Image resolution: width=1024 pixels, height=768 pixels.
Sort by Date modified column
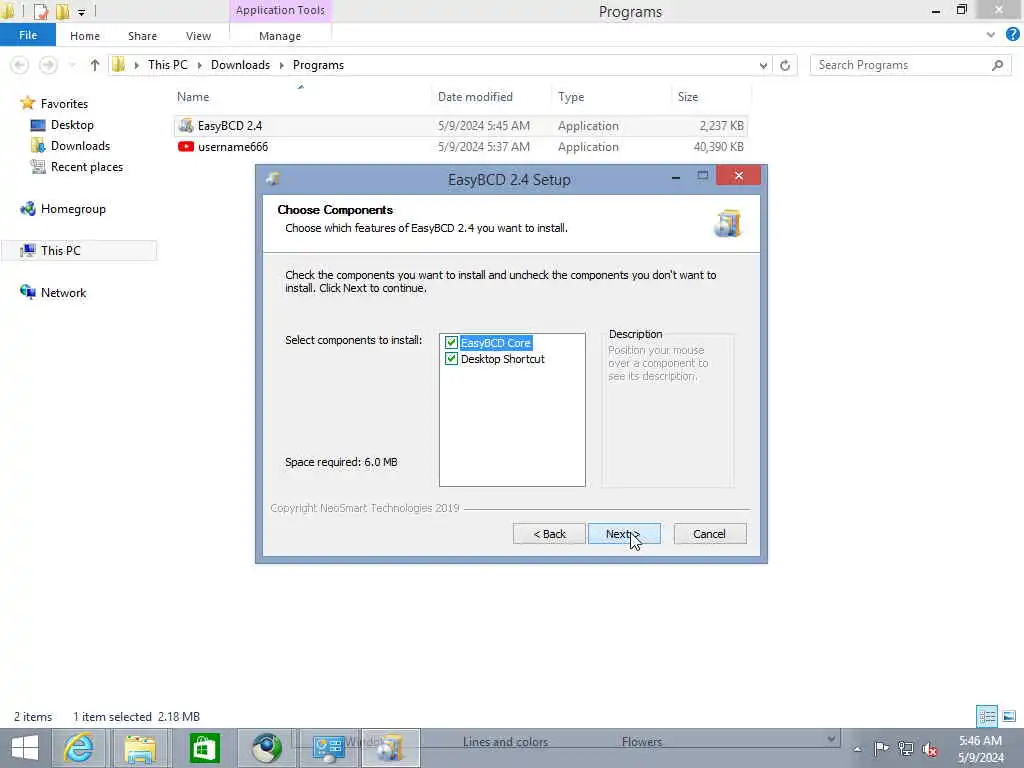475,97
